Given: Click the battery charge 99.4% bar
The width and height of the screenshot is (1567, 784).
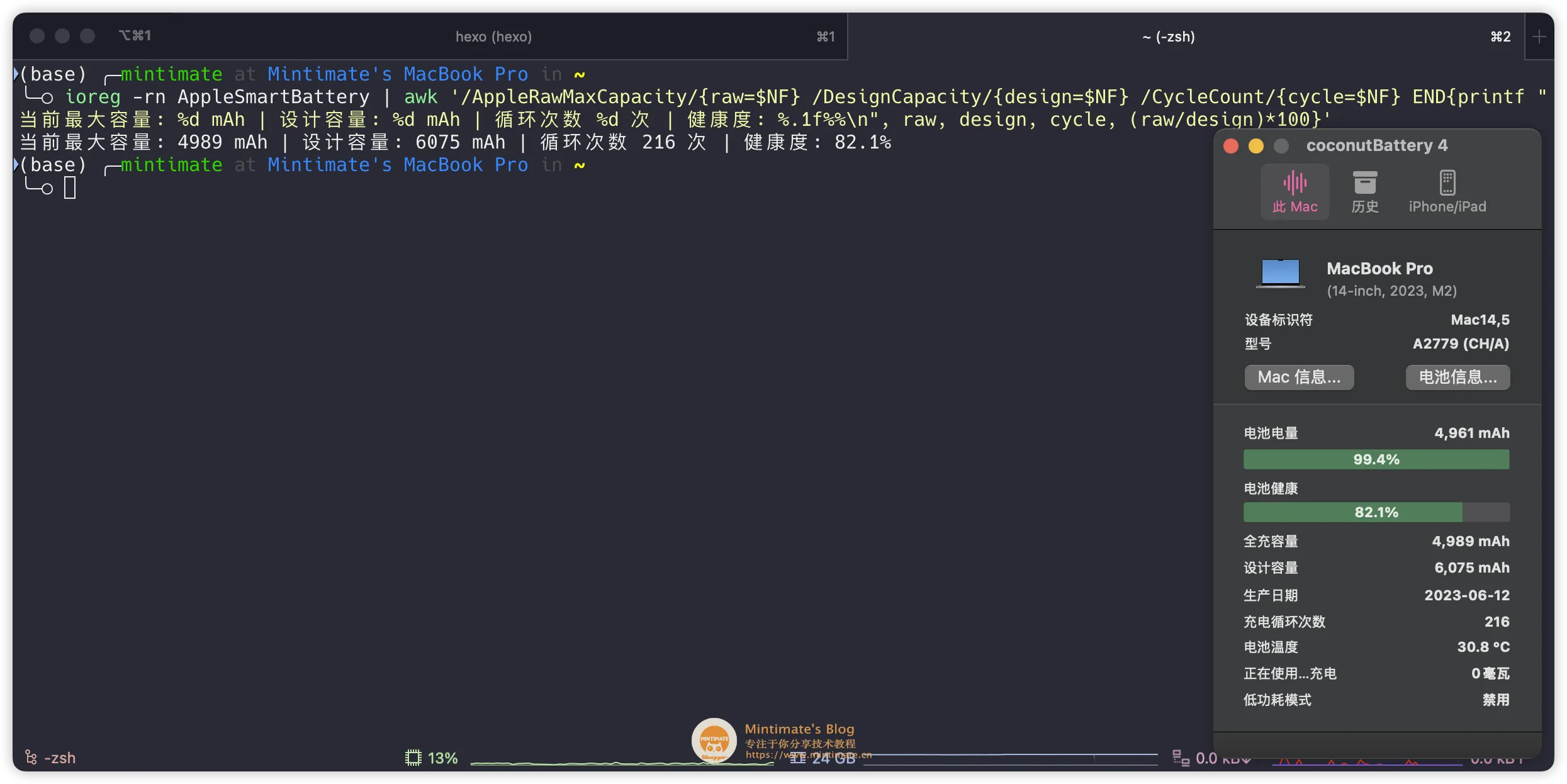Looking at the screenshot, I should pyautogui.click(x=1376, y=459).
